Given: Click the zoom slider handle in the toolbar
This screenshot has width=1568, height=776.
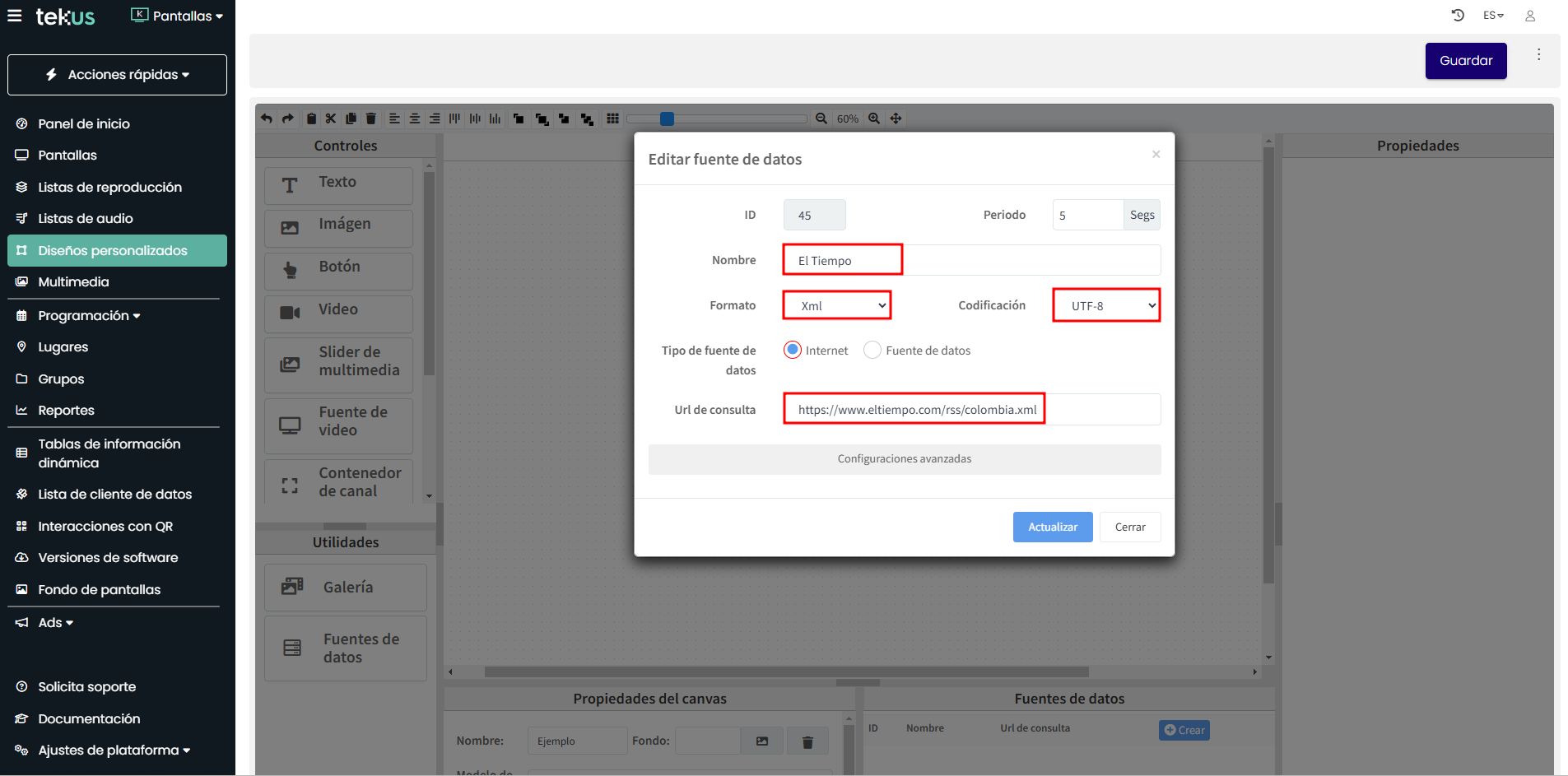Looking at the screenshot, I should pos(668,118).
